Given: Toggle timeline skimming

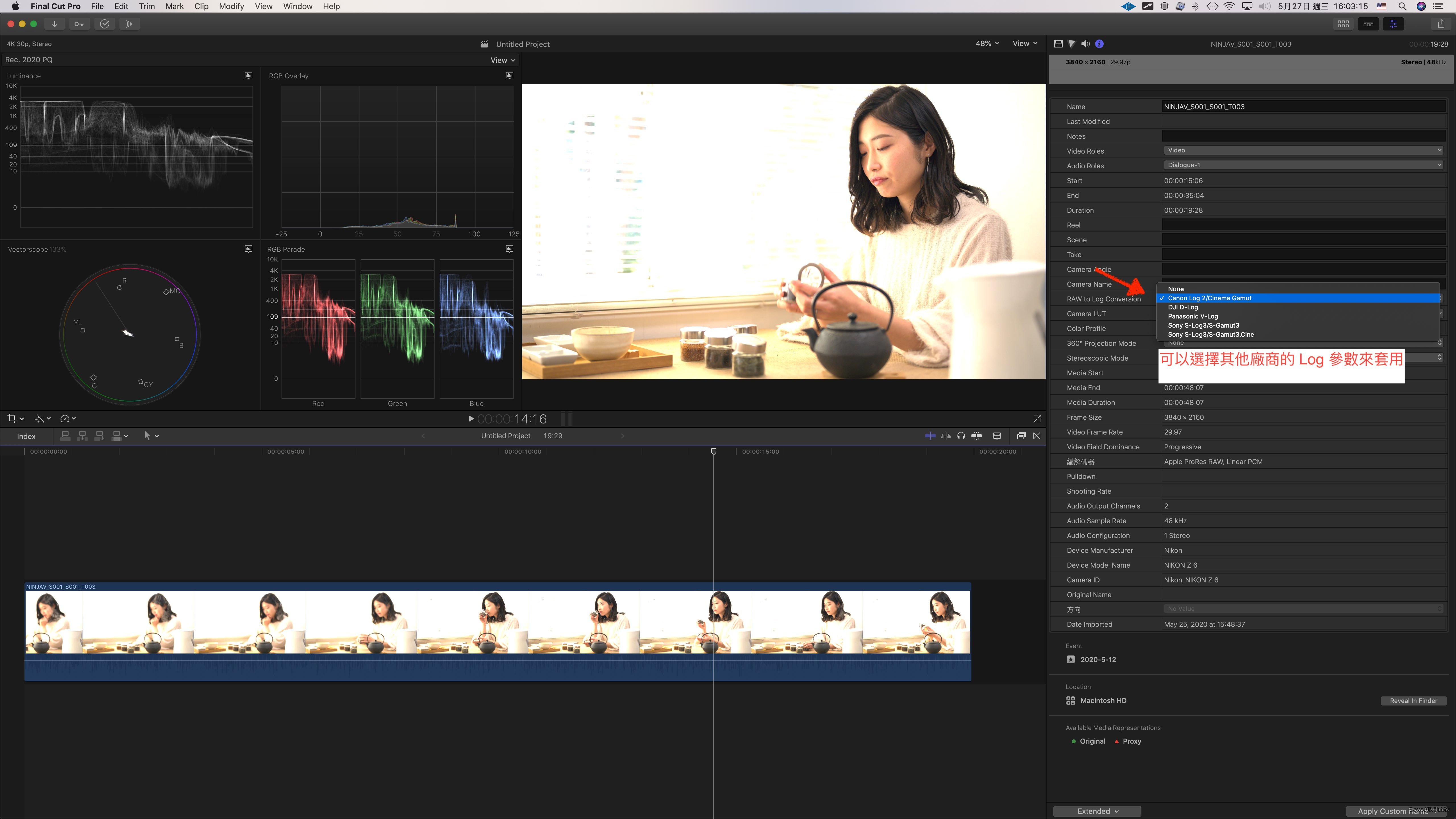Looking at the screenshot, I should tap(930, 436).
